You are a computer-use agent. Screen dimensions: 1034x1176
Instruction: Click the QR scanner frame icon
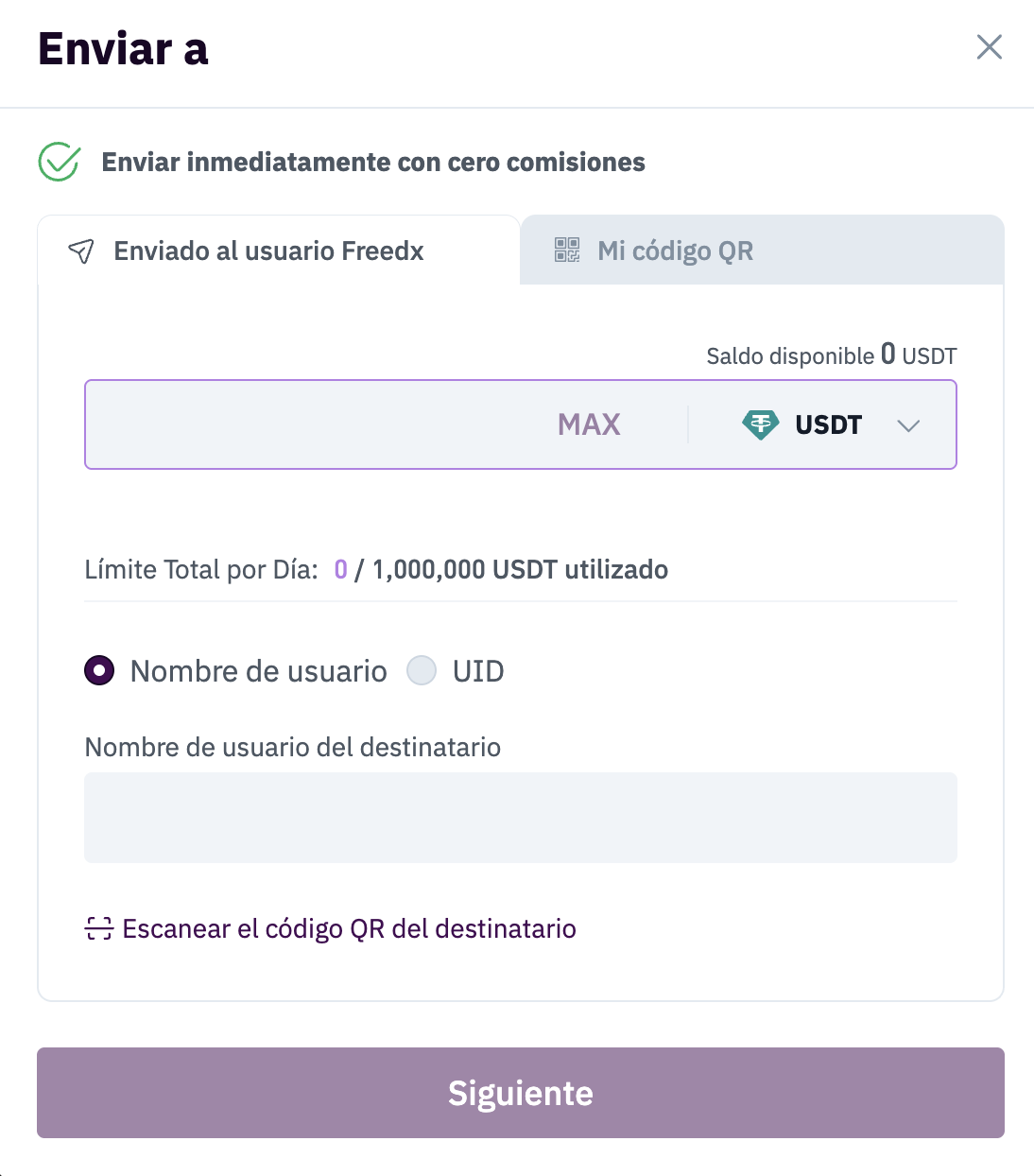tap(99, 928)
